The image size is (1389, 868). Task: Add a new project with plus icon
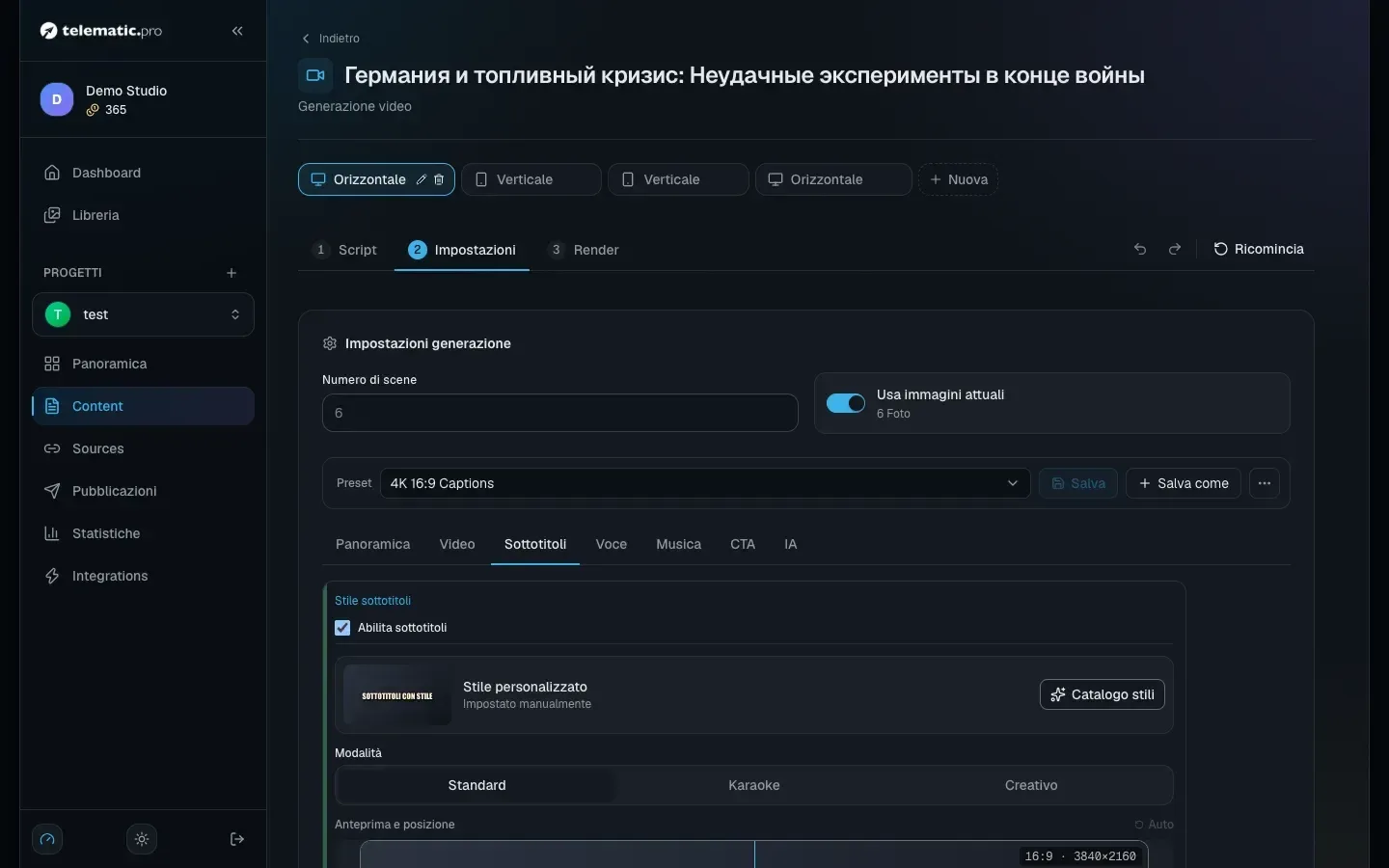click(231, 273)
